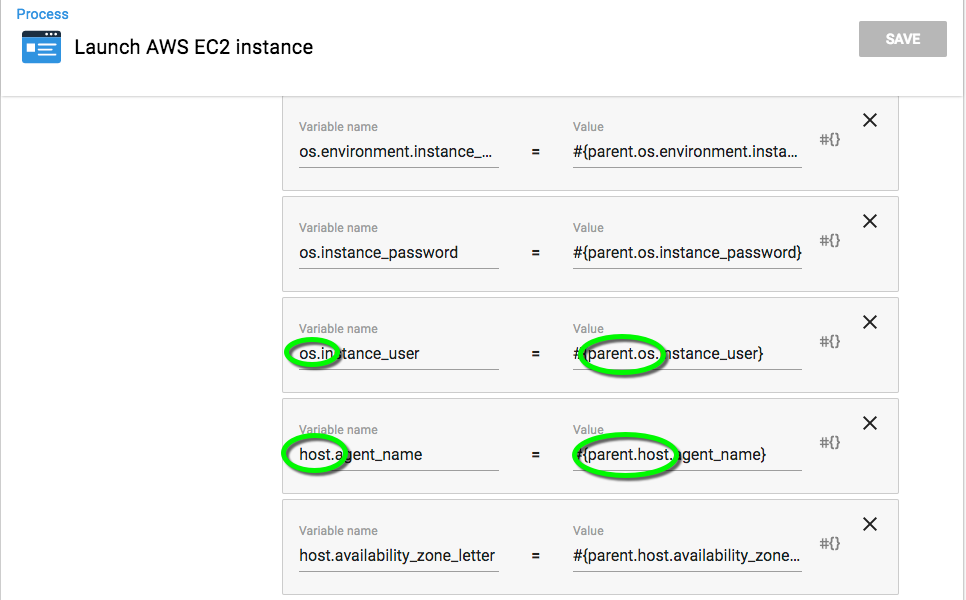966x600 pixels.
Task: Edit the #{parent.os.instance_user} value field
Action: click(687, 354)
